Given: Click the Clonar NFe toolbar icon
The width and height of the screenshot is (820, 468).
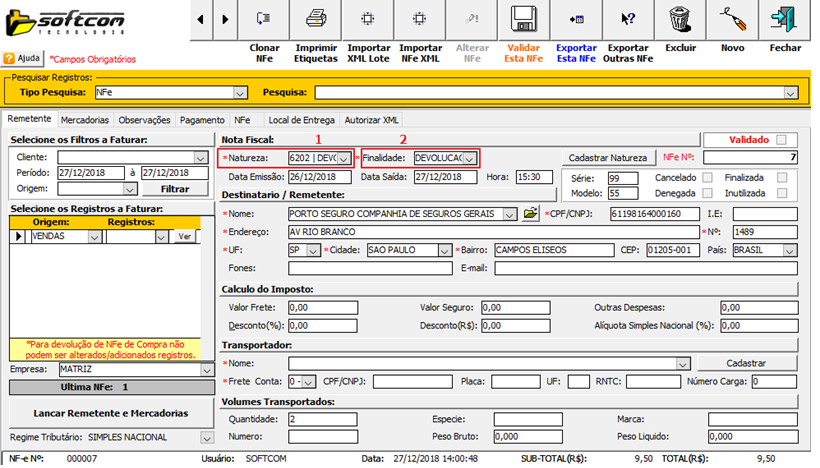Looking at the screenshot, I should point(264,19).
